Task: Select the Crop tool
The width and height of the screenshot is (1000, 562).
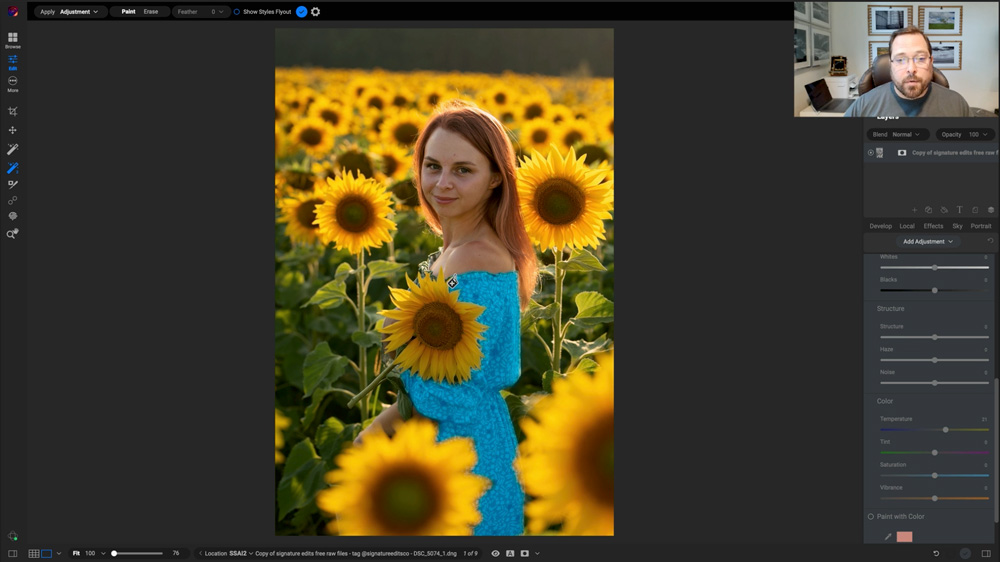Action: (x=13, y=111)
